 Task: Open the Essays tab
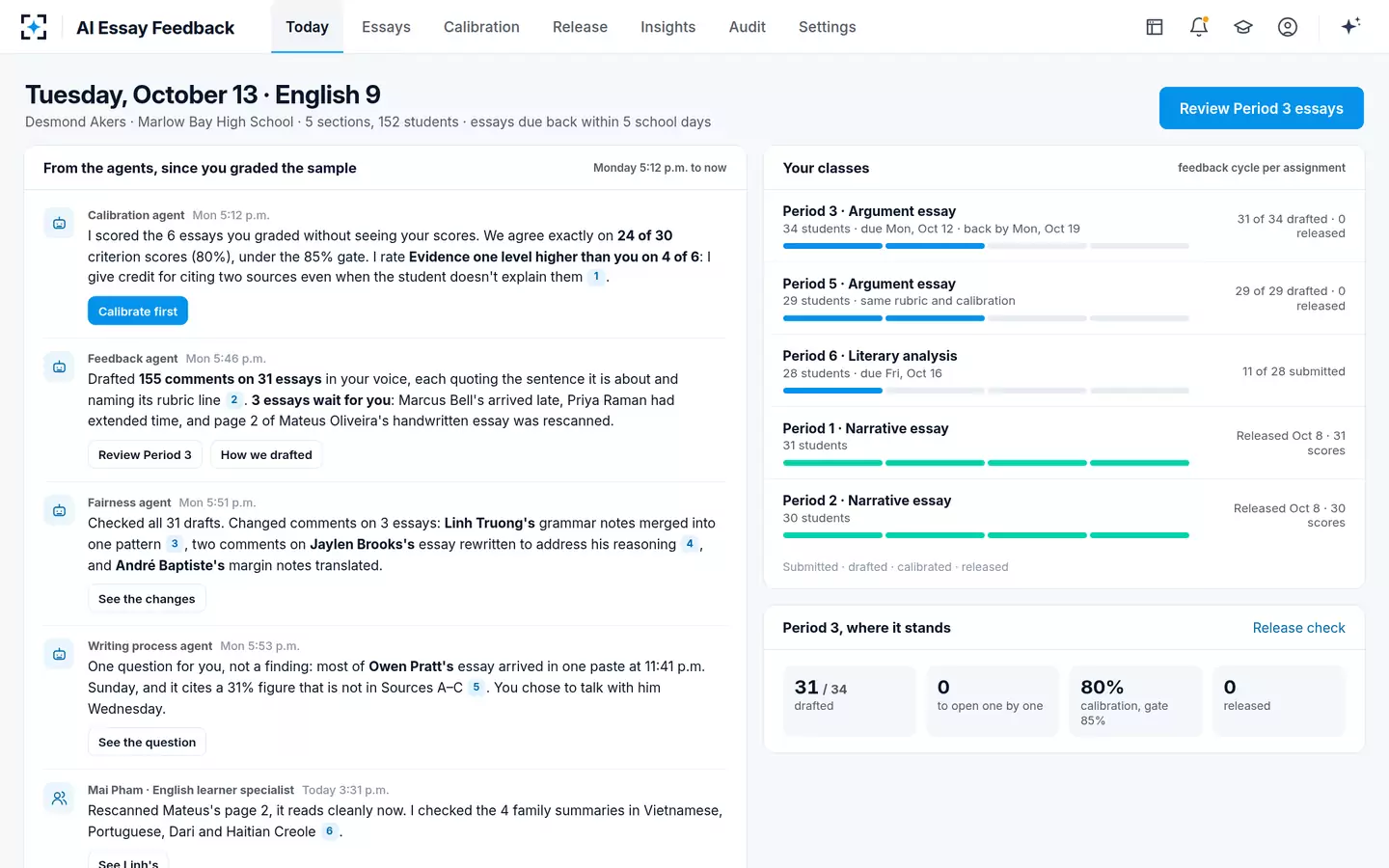386,27
